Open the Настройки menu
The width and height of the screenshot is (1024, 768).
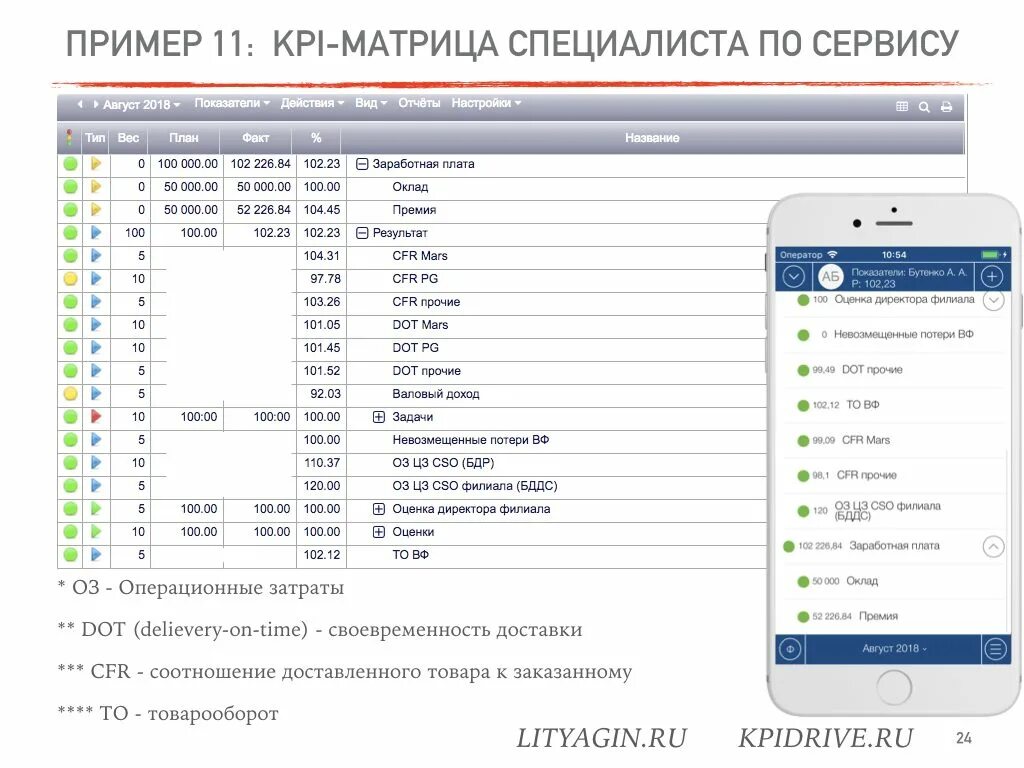point(480,103)
